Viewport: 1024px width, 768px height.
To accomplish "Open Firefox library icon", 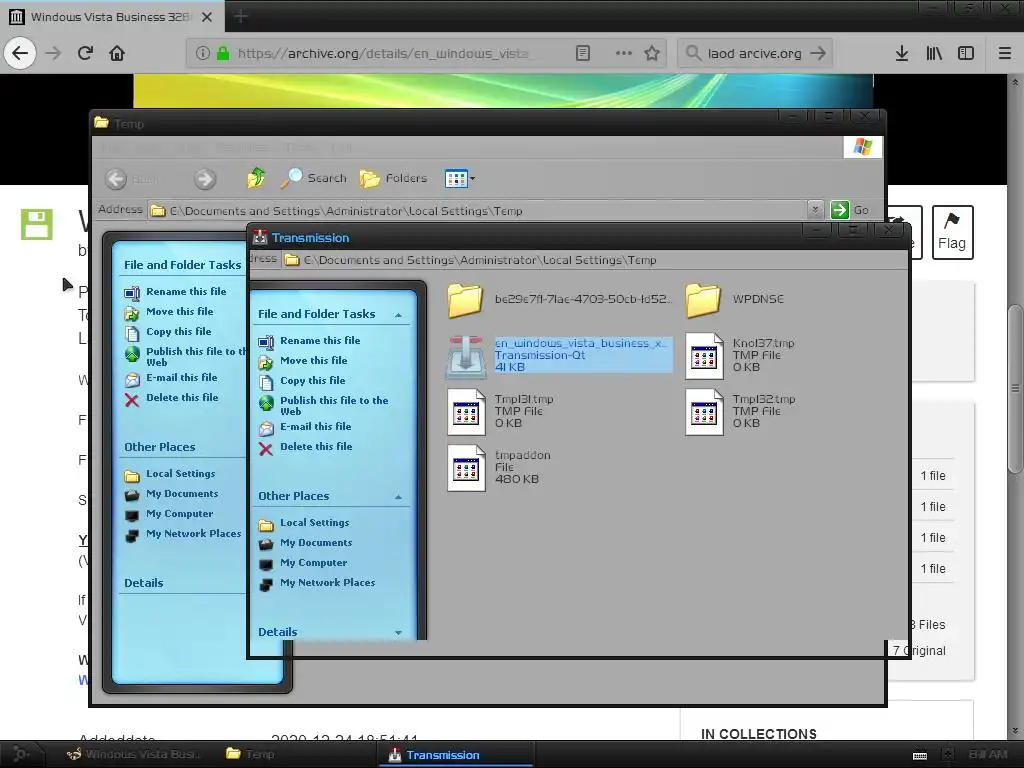I will click(934, 53).
